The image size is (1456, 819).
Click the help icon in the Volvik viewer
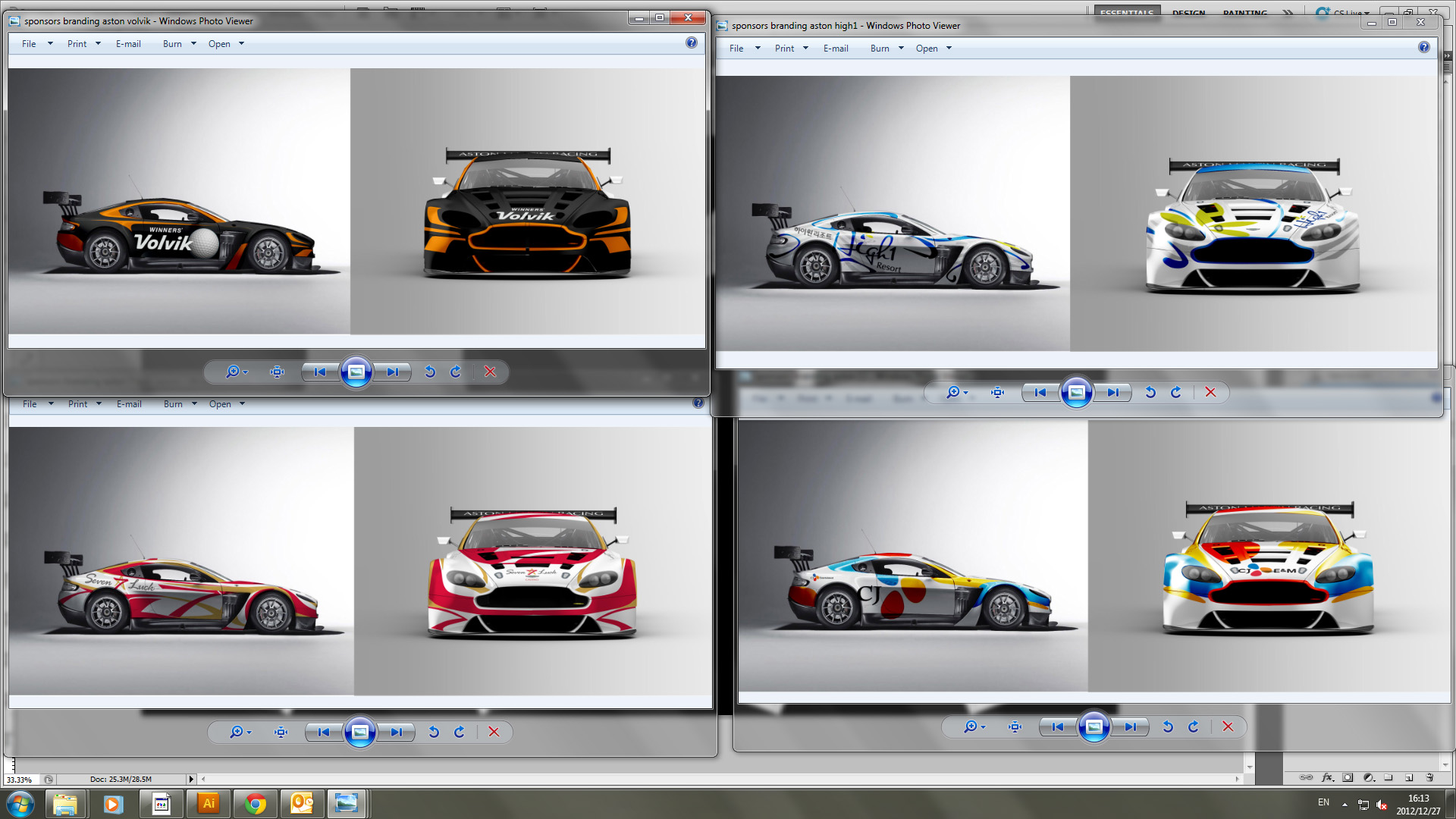(x=691, y=43)
